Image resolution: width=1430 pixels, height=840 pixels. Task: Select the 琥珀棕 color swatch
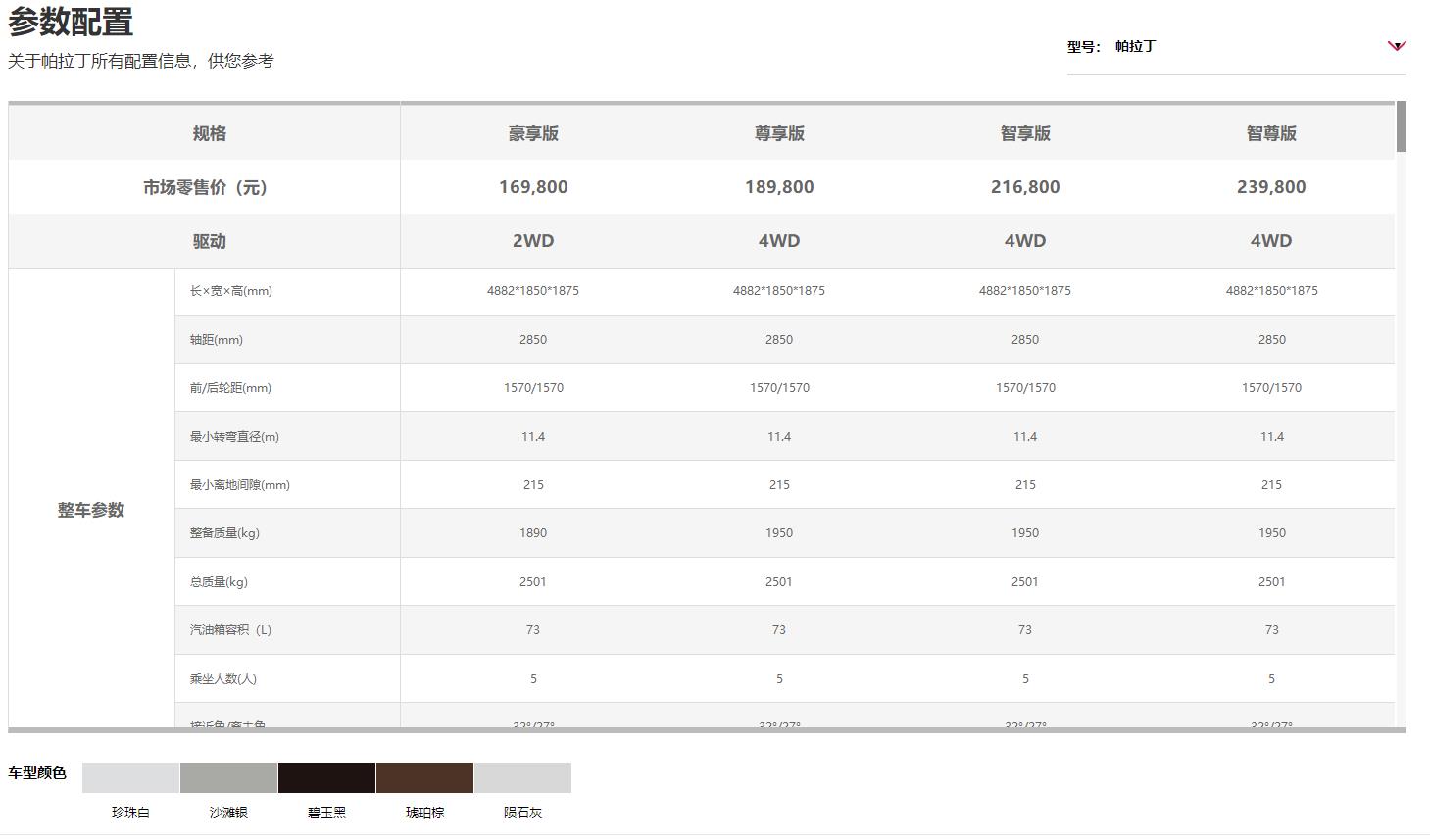(x=424, y=777)
